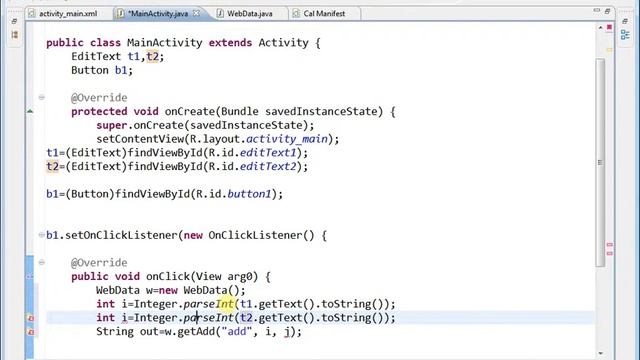This screenshot has width=640, height=360.
Task: Click the vertical scrollbar thumb
Action: click(x=600, y=162)
